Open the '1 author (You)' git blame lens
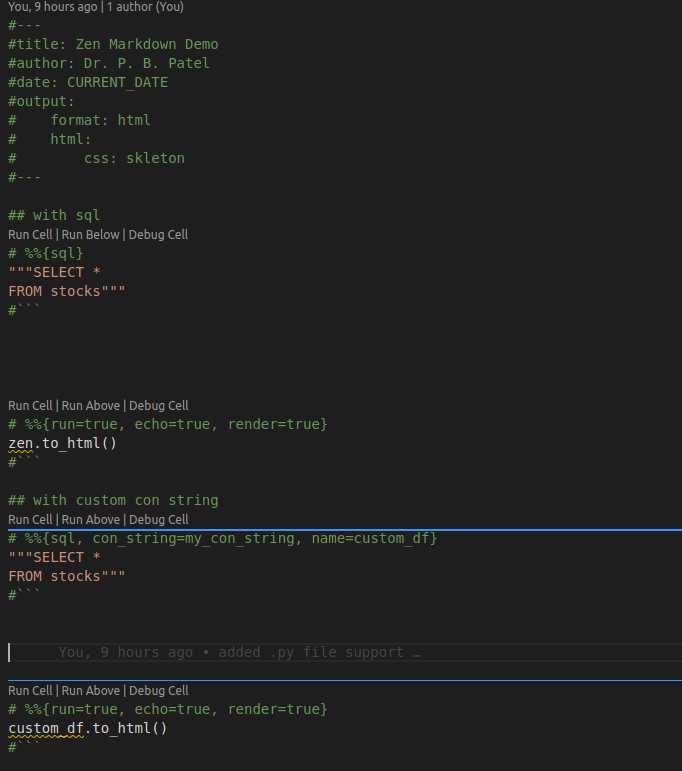The image size is (682, 771). pyautogui.click(x=145, y=7)
